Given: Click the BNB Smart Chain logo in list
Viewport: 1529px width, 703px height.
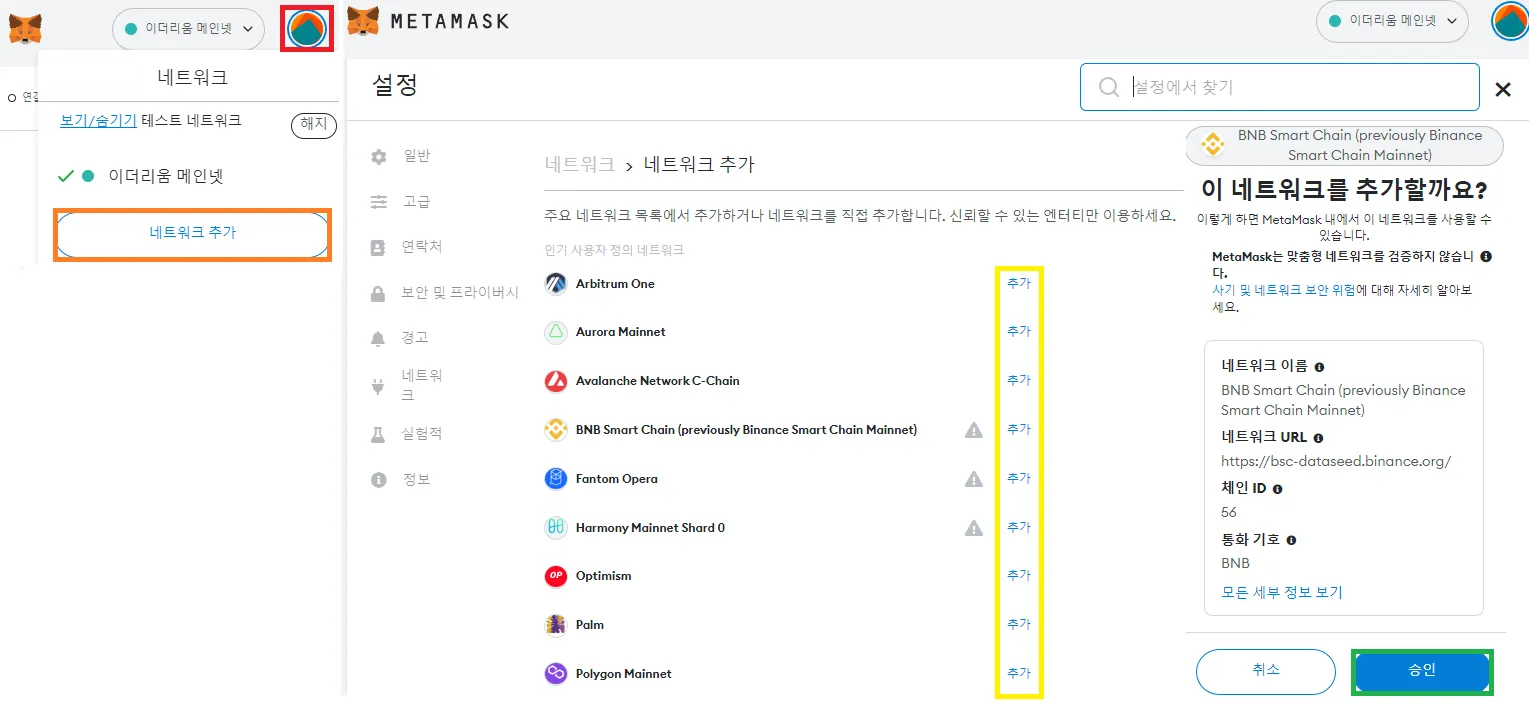Looking at the screenshot, I should (556, 430).
